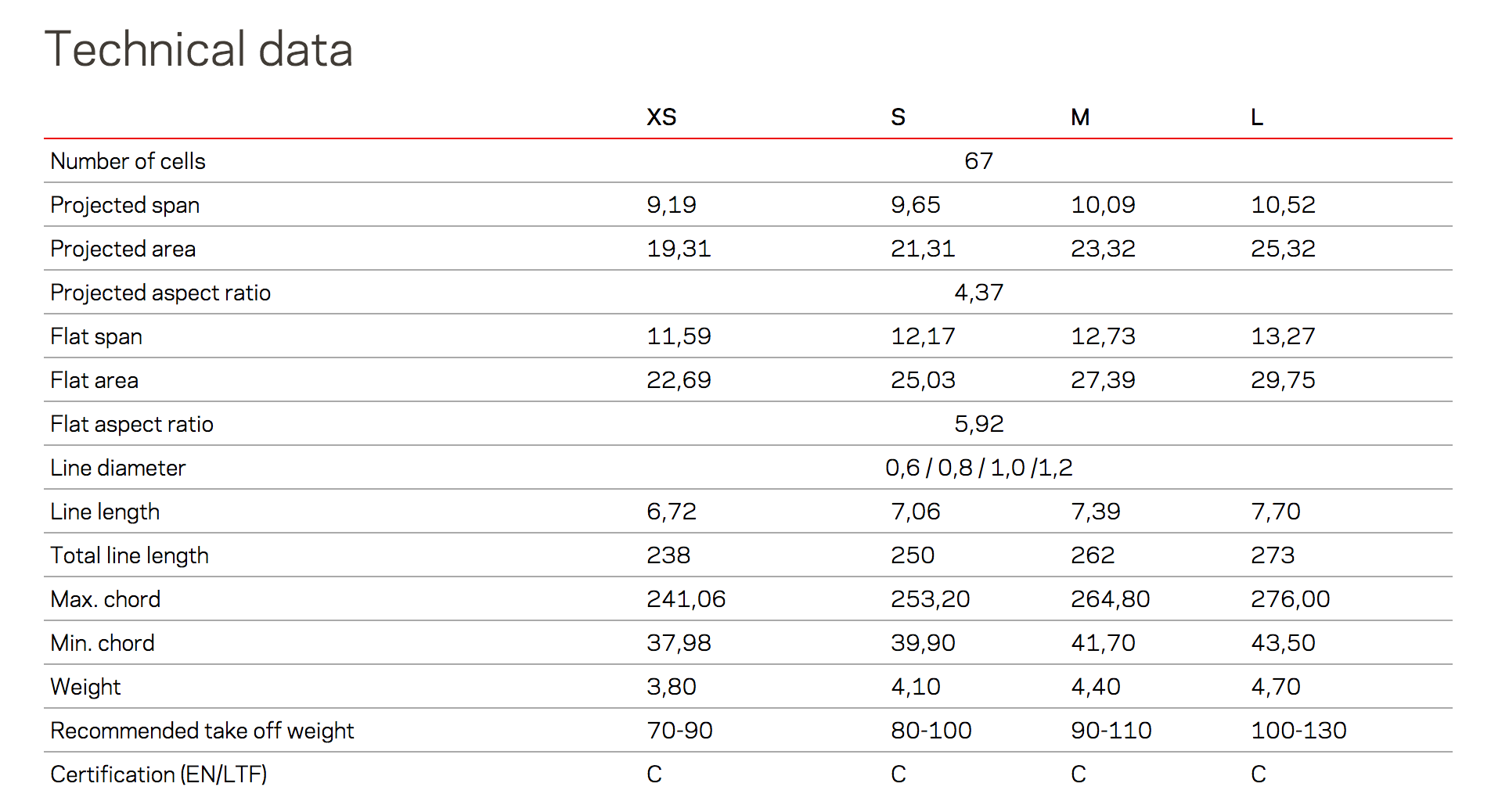Click the L size column header
1509x812 pixels.
1257,117
